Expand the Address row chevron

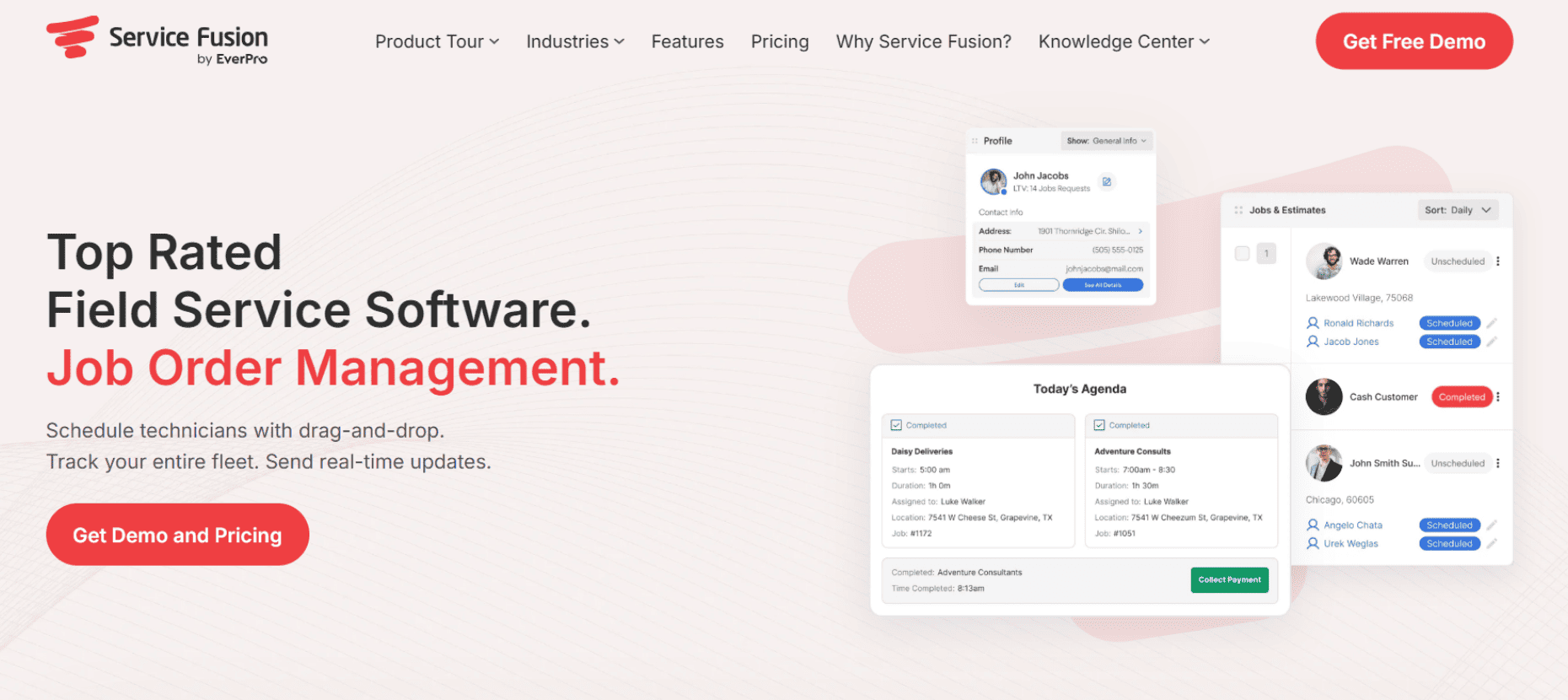[x=1140, y=231]
